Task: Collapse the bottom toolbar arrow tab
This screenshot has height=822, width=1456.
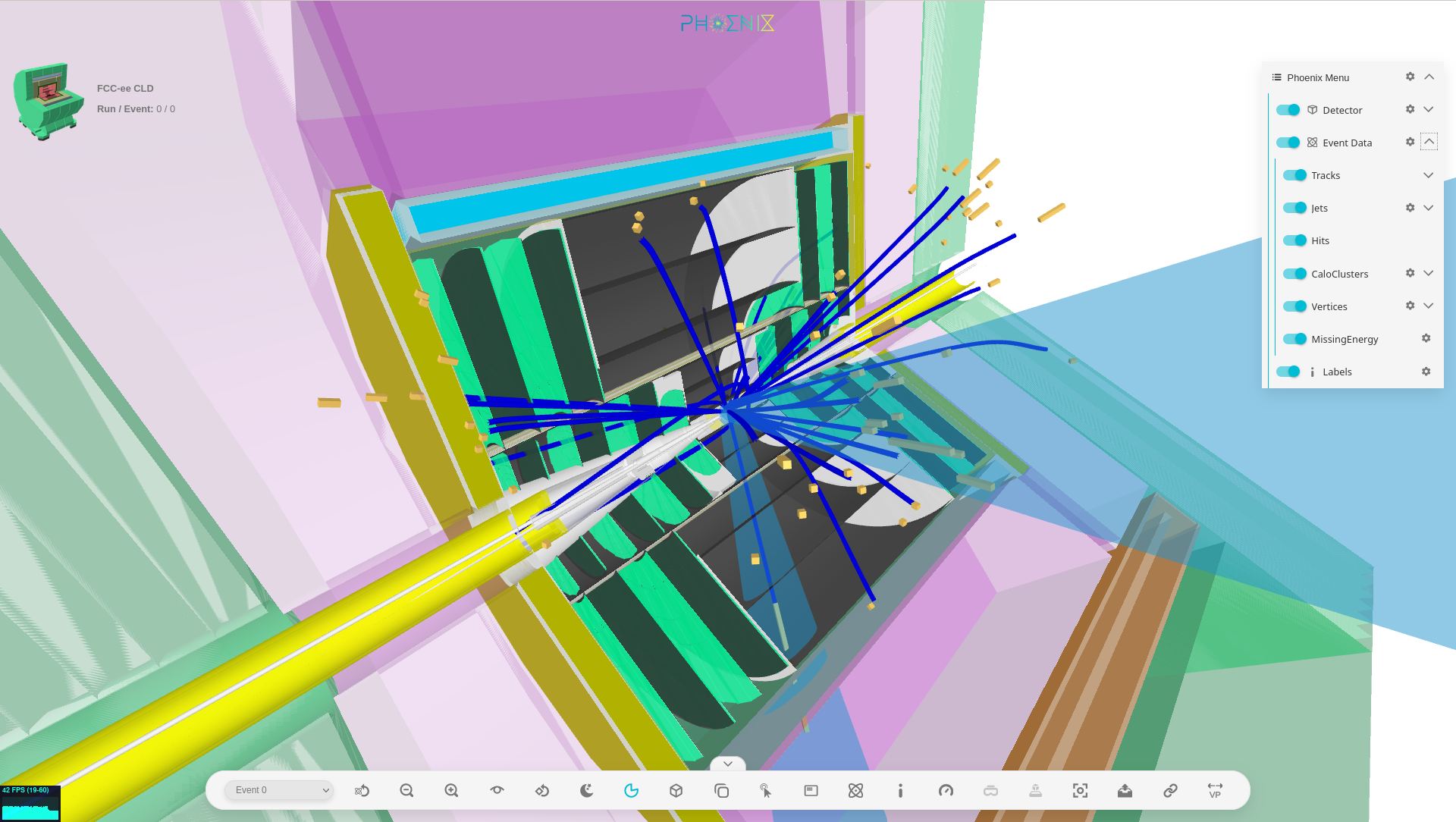Action: (728, 764)
